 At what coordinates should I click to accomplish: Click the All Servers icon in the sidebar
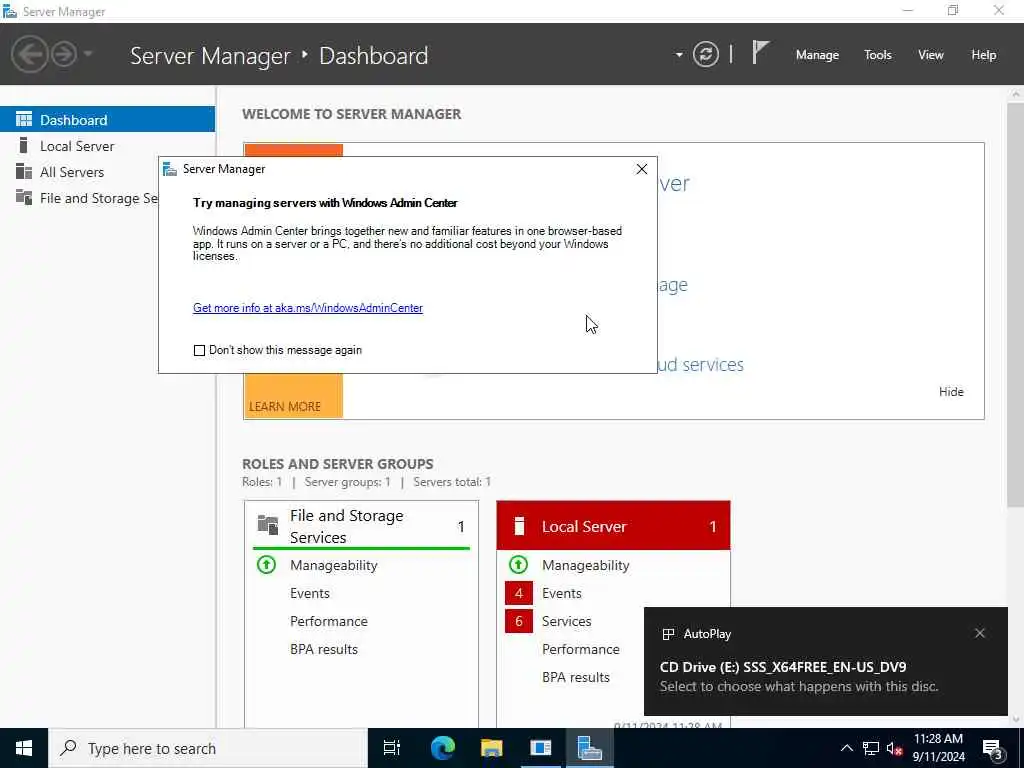(x=24, y=171)
